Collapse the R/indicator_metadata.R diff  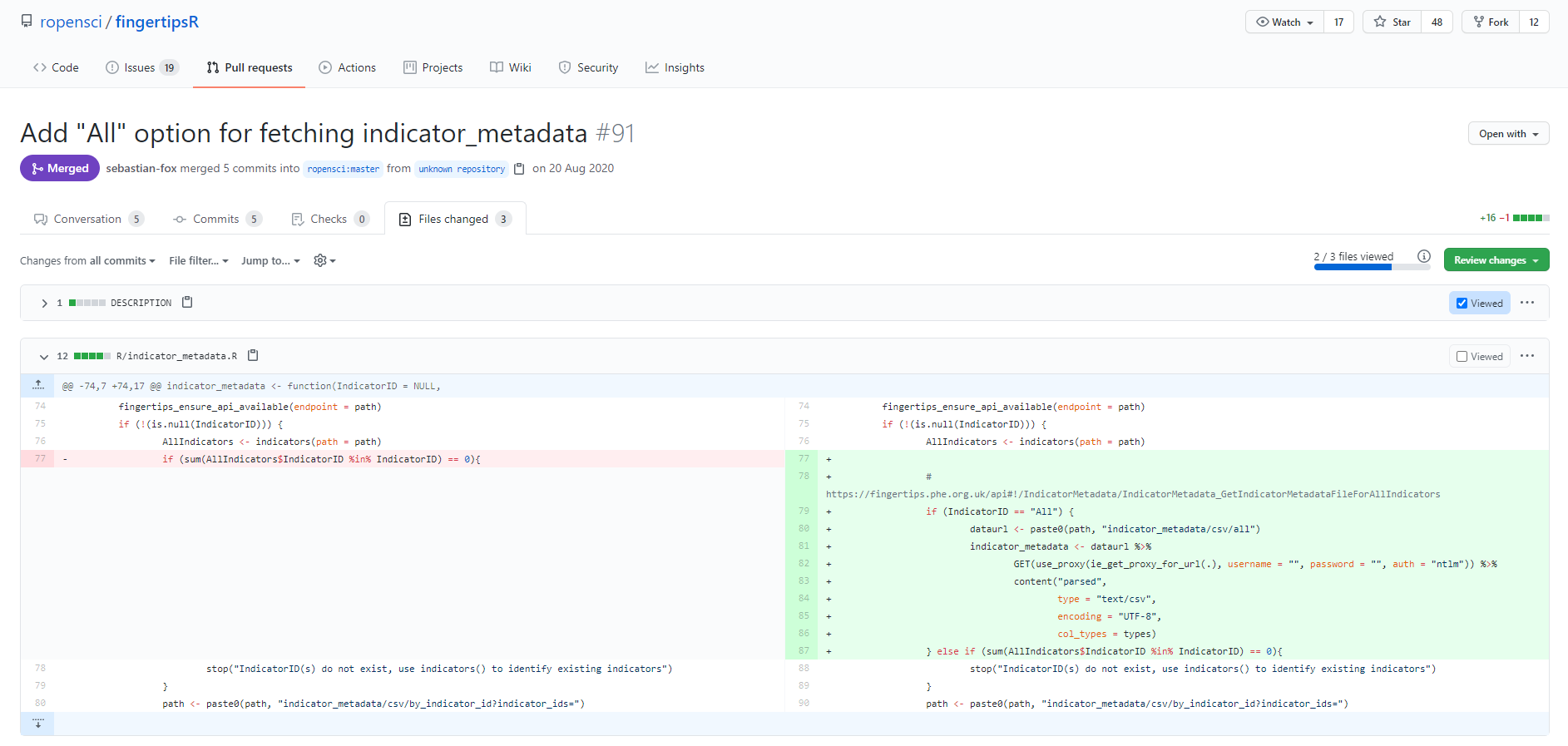[x=44, y=356]
